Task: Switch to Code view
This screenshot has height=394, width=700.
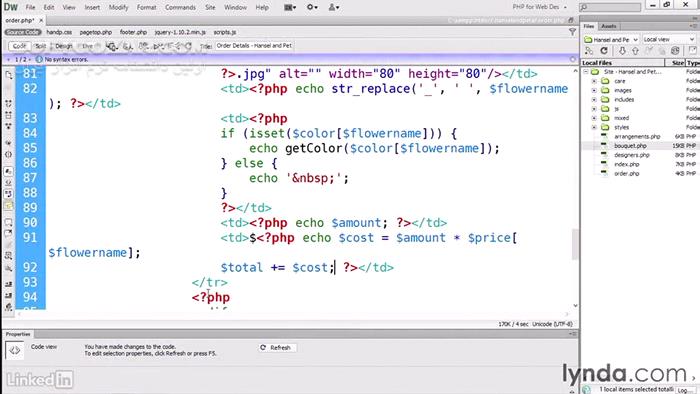Action: point(19,46)
